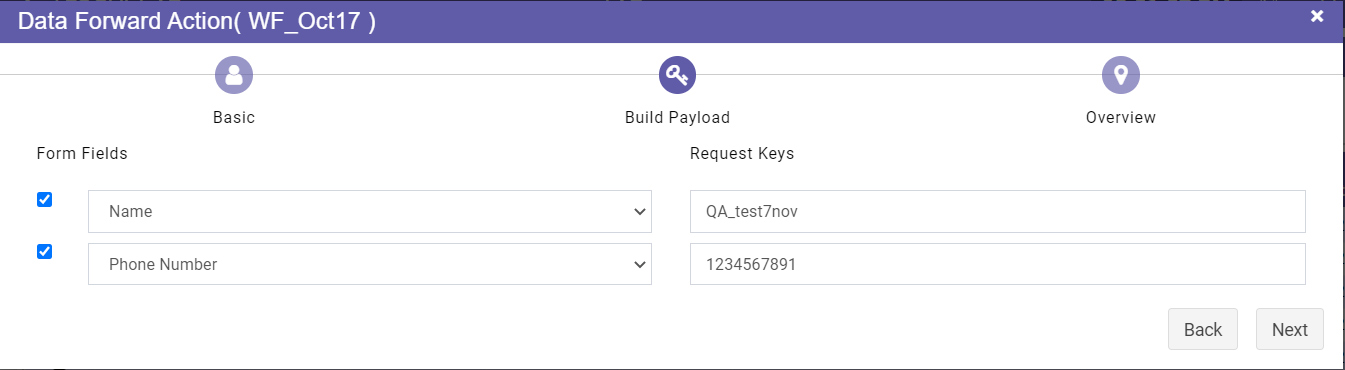
Task: Focus the QA_test7nov request key field
Action: tap(998, 212)
